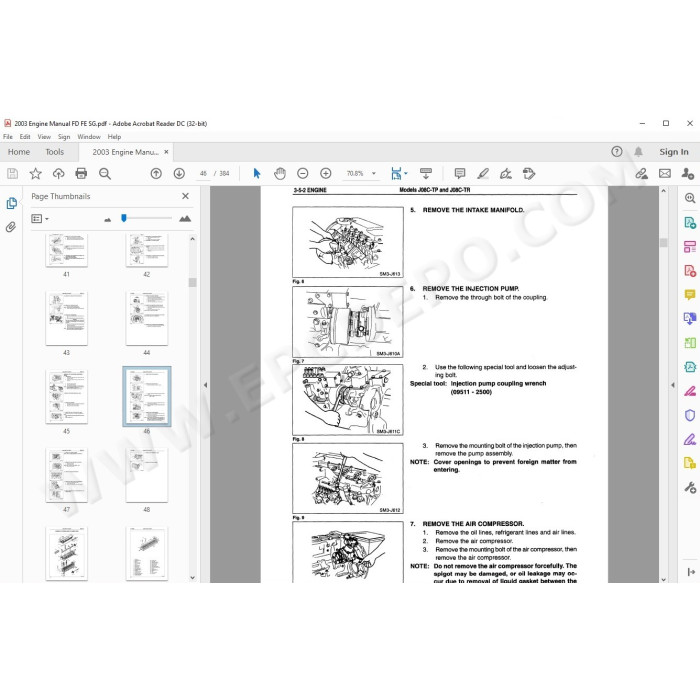Open the Help question mark icon
This screenshot has width=700, height=700.
point(617,152)
